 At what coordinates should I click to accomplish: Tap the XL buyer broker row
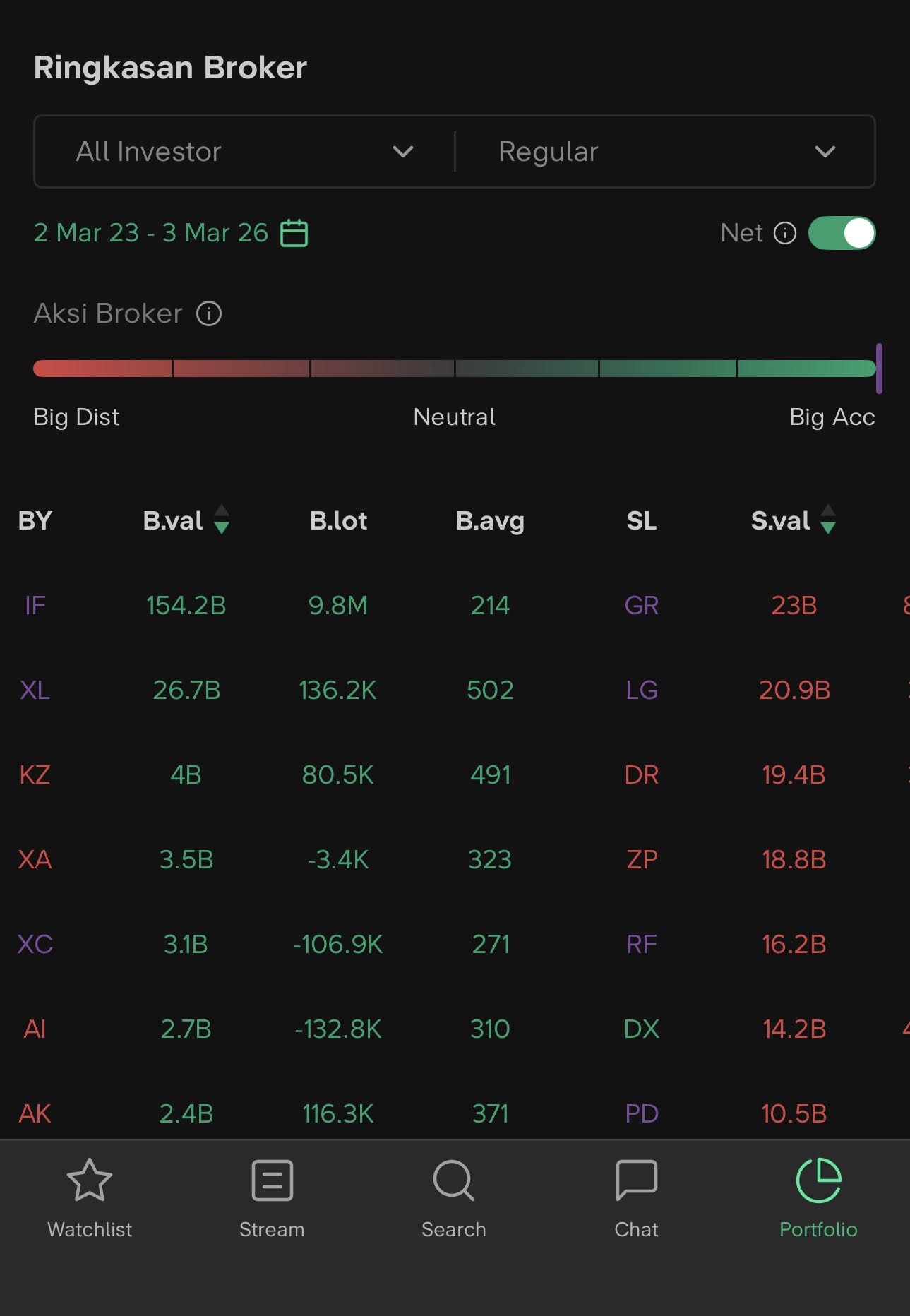pos(35,690)
